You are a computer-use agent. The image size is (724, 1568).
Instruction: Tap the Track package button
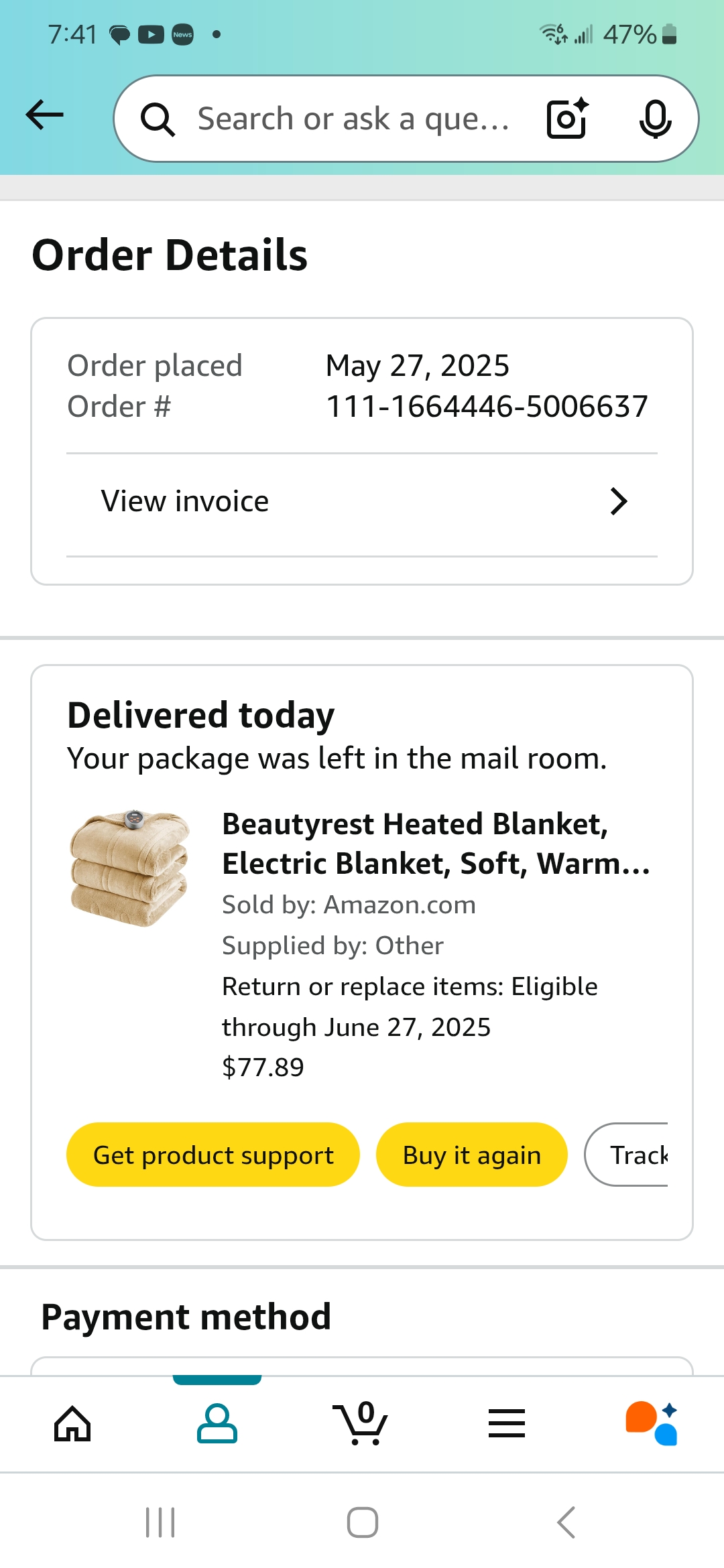click(x=627, y=1155)
